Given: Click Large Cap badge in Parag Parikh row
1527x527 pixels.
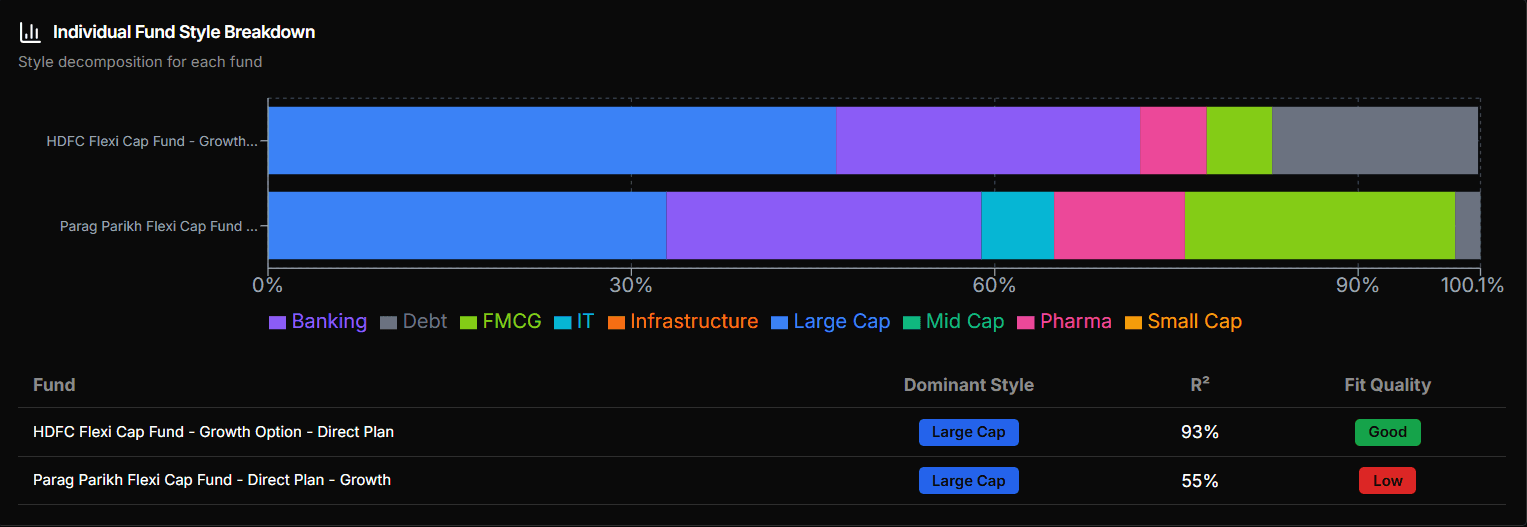Looking at the screenshot, I should tap(968, 480).
